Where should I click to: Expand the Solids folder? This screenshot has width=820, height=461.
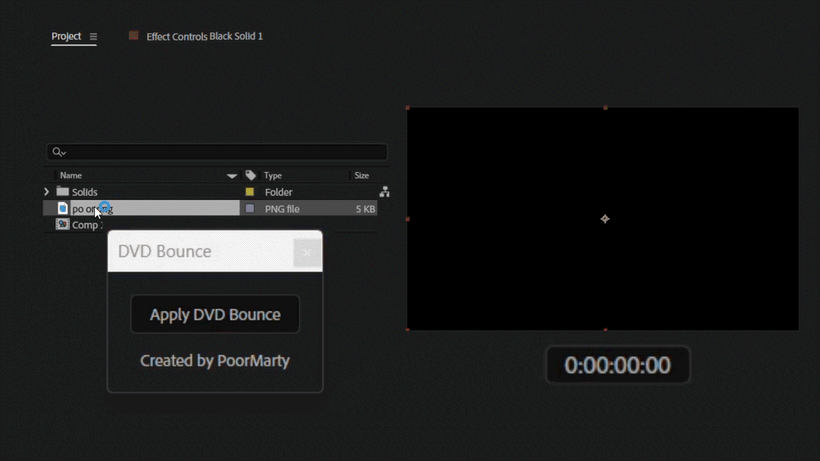[47, 192]
